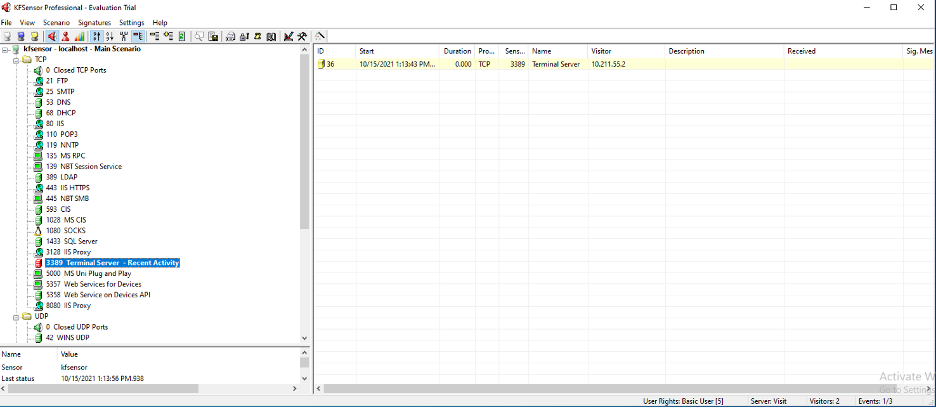Open the Scenario menu
Viewport: 936px width, 408px height.
click(x=57, y=22)
